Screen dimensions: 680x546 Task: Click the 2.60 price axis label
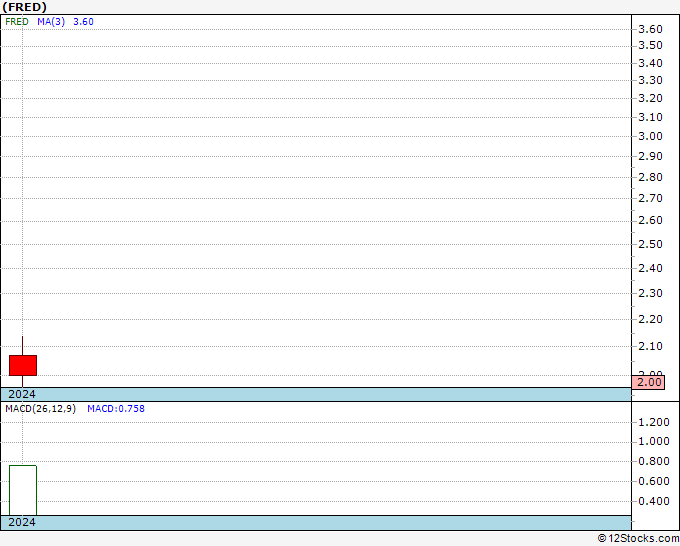point(651,220)
